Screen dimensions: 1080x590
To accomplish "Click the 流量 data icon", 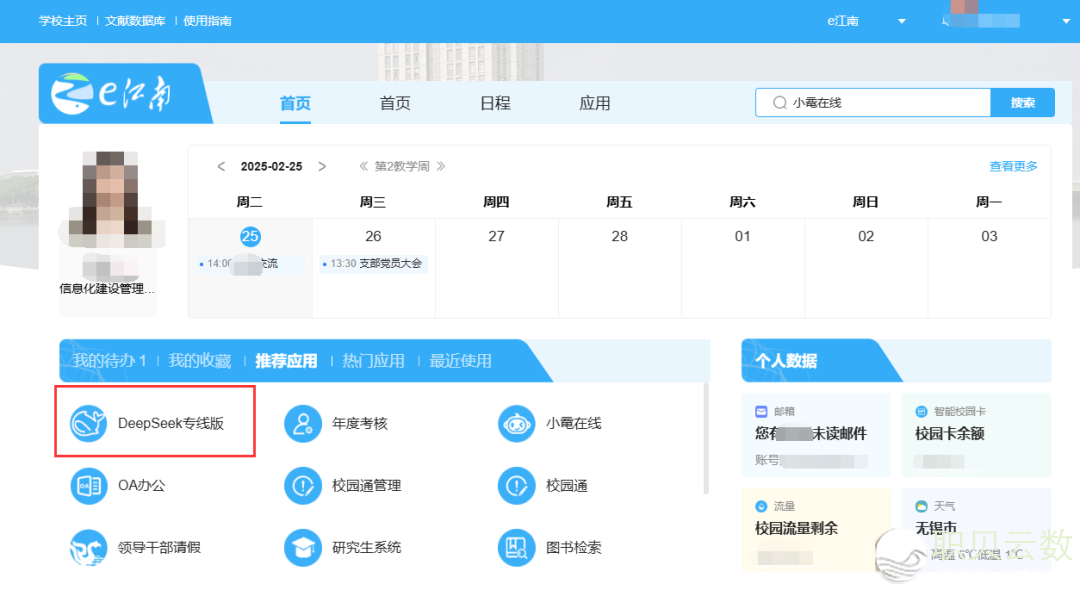I will [761, 507].
